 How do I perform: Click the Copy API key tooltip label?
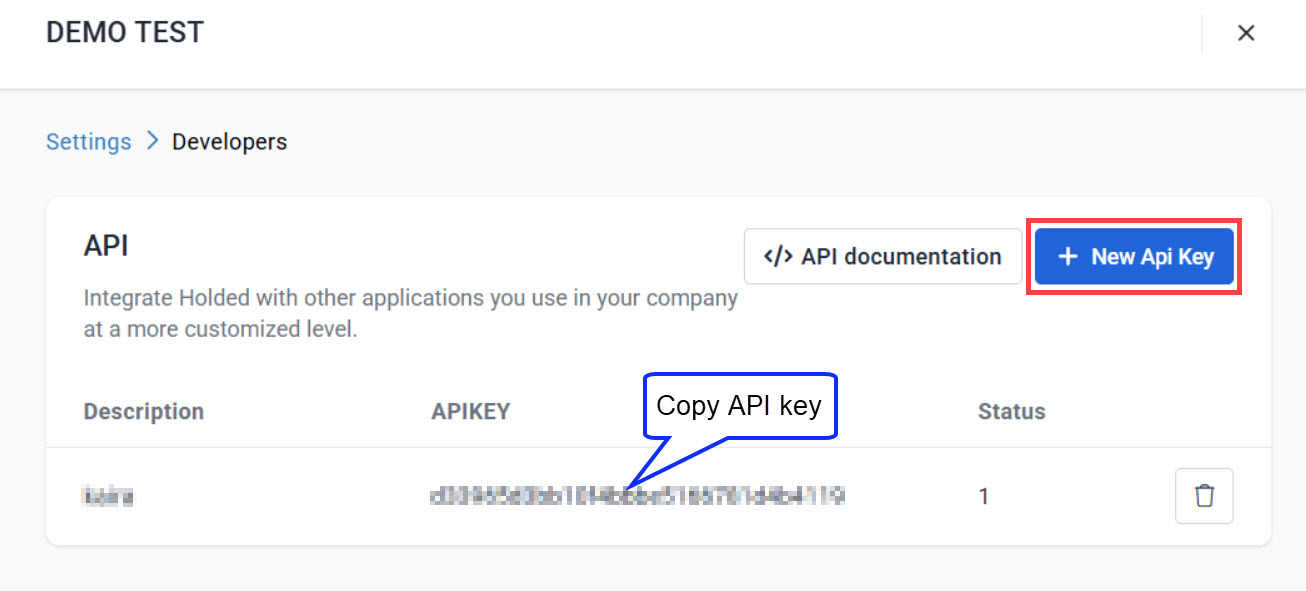740,405
